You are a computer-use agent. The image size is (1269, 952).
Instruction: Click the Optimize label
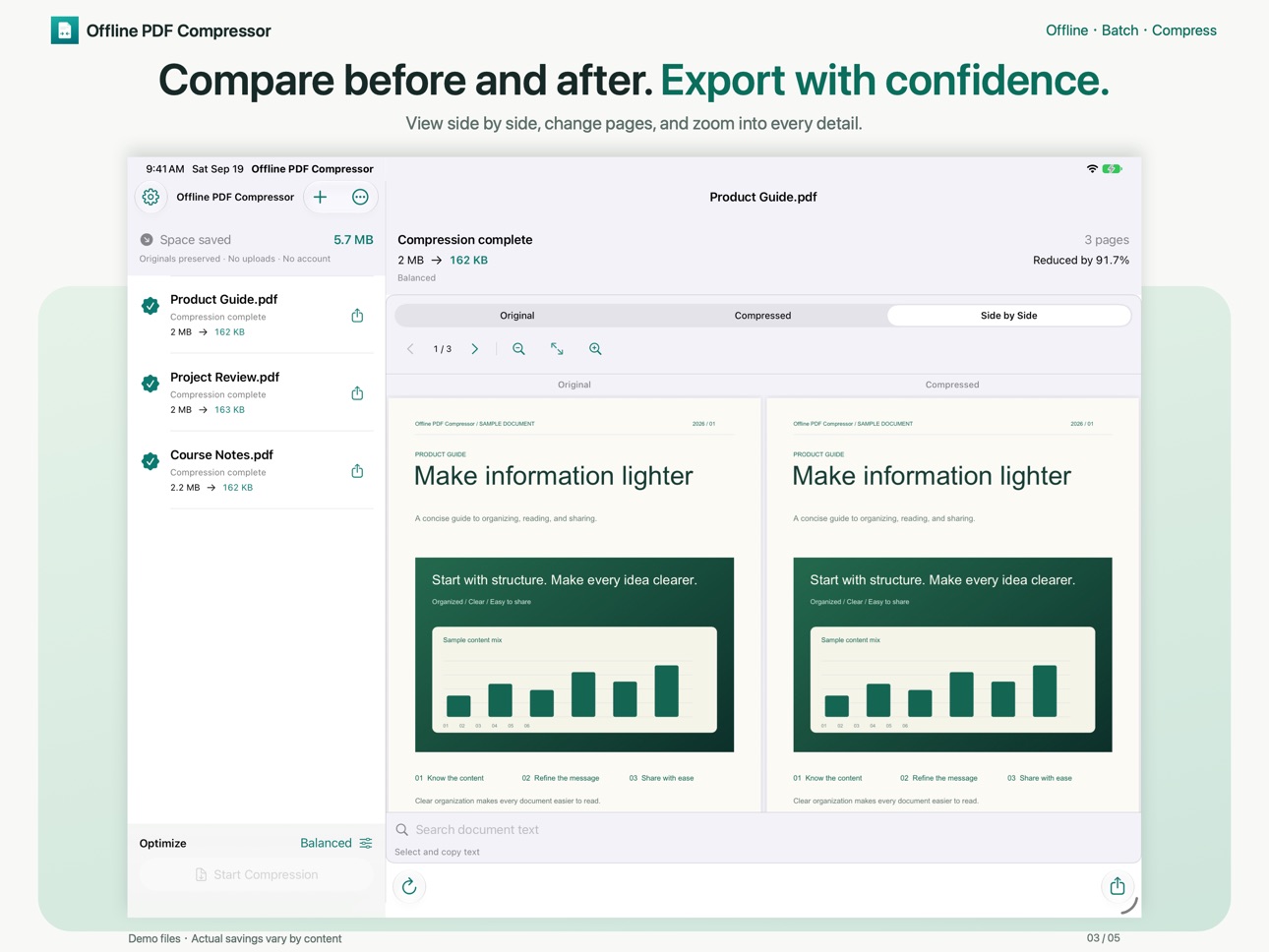163,843
